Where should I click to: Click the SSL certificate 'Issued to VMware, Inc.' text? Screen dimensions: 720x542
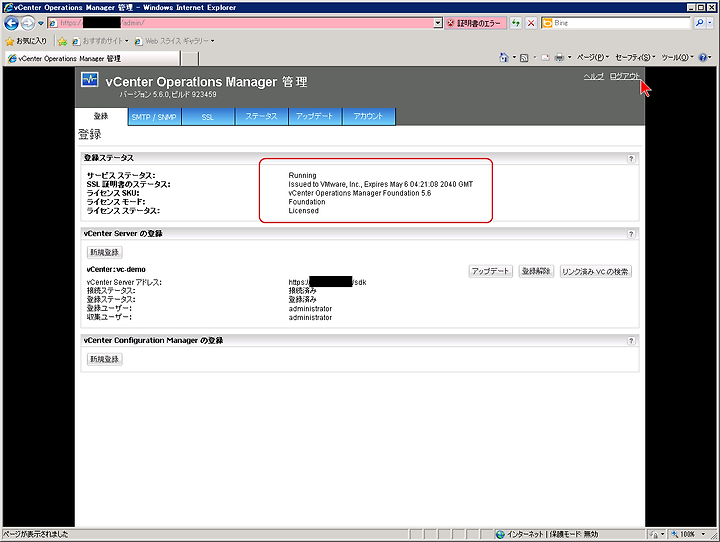381,184
